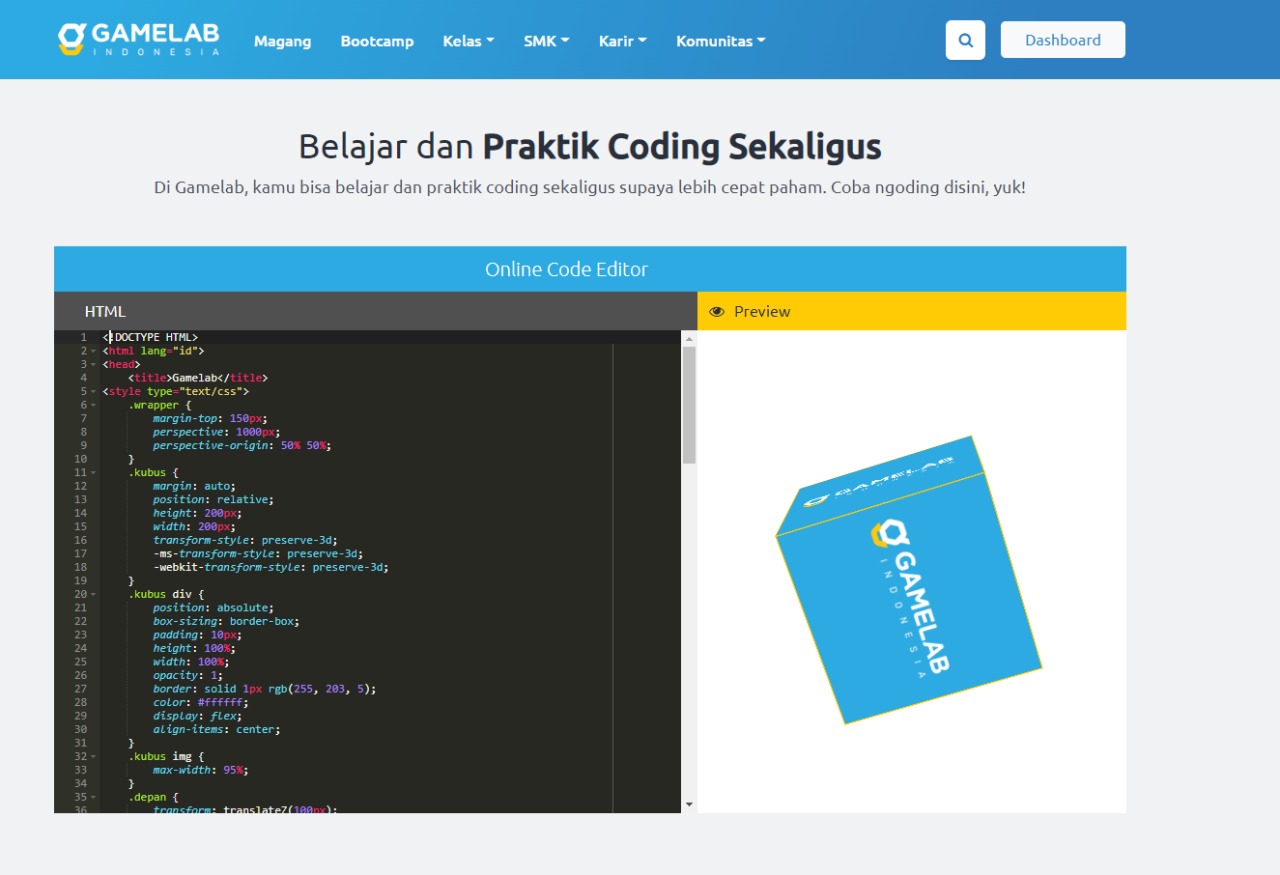Open the SMK dropdown menu
Viewport: 1280px width, 875px height.
tap(546, 42)
